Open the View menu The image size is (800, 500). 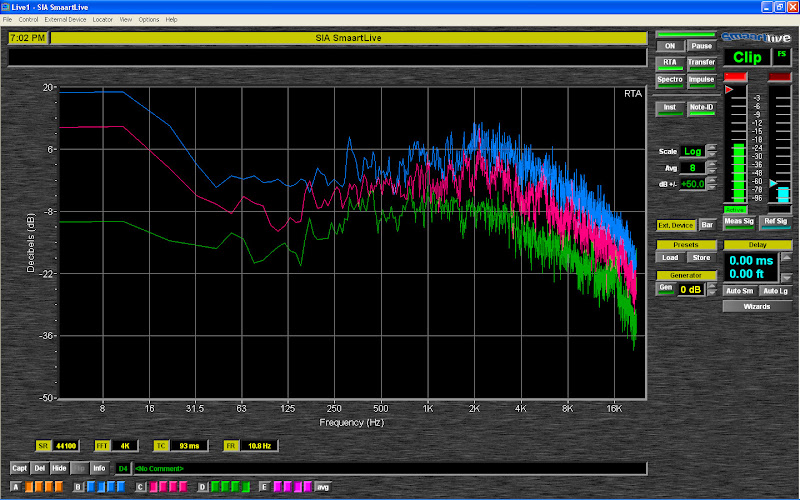(126, 19)
